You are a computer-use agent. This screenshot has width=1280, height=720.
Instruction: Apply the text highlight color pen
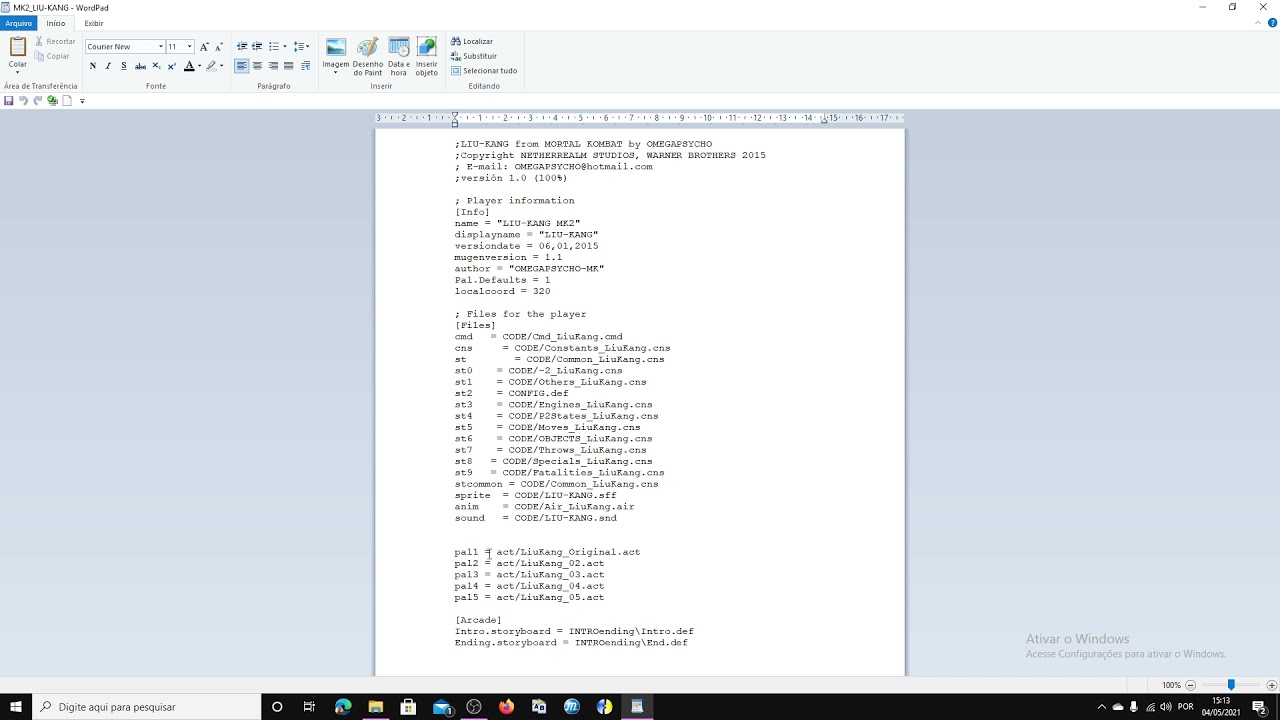(x=211, y=66)
